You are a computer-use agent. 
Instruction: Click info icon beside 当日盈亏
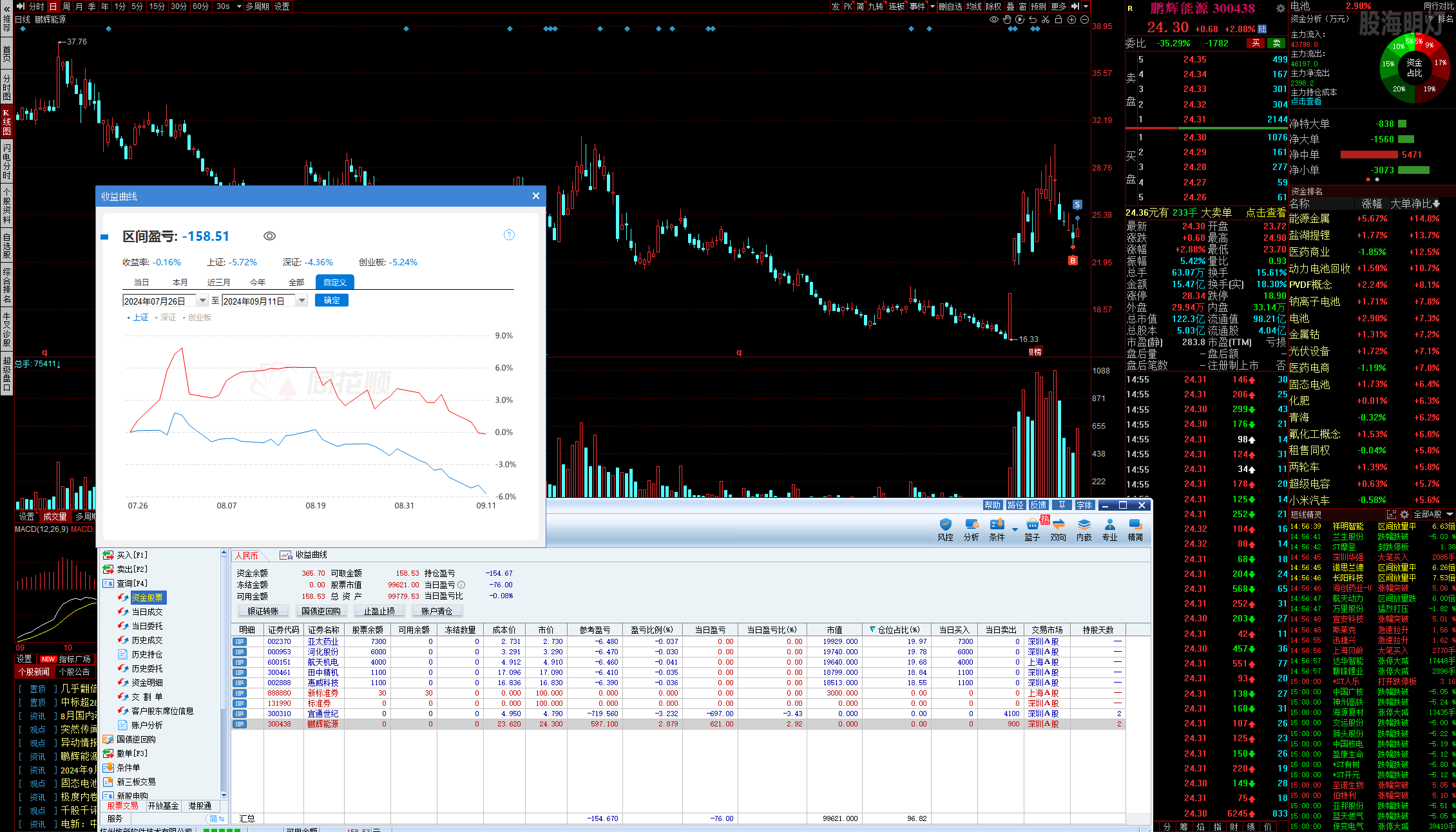point(461,585)
